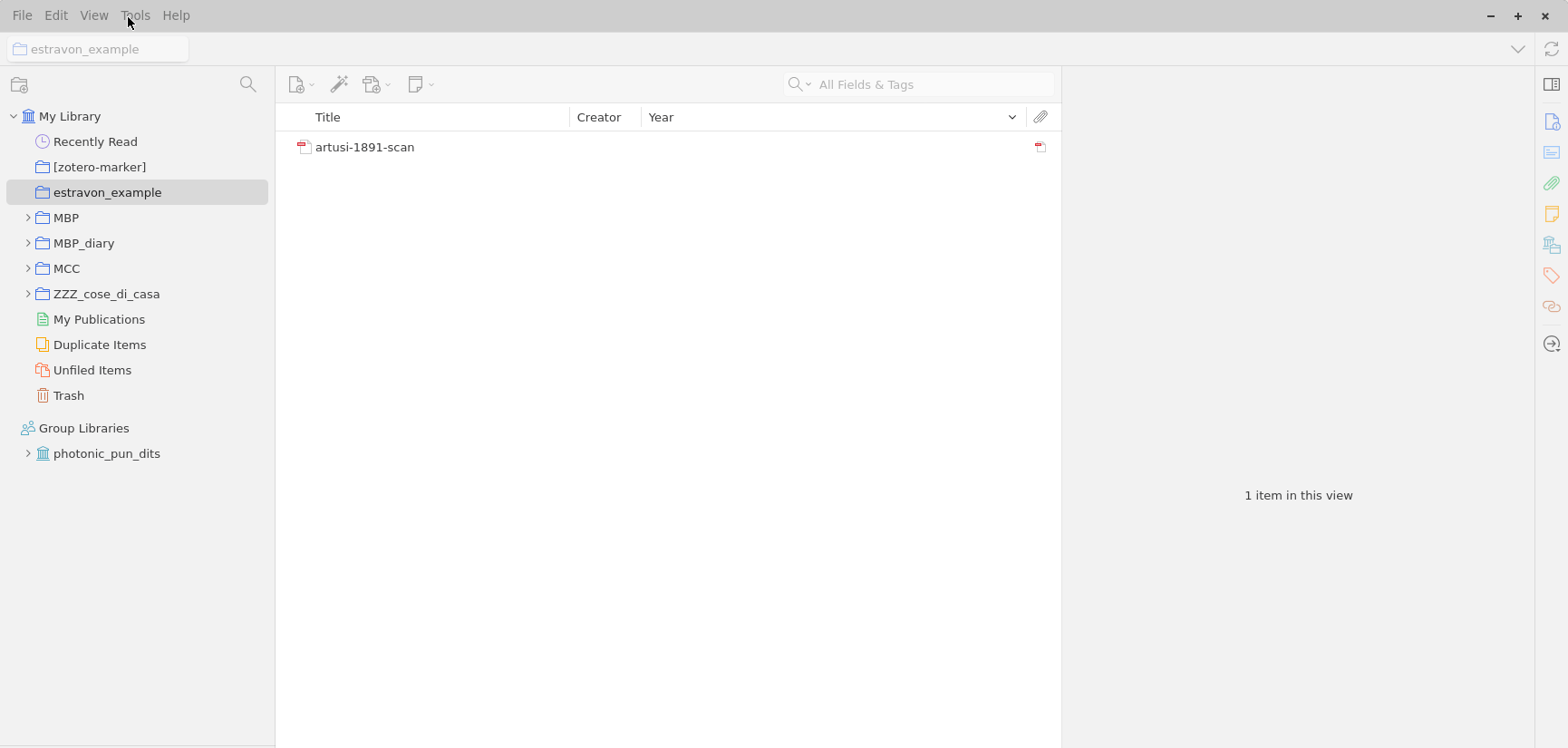
Task: Jump to Attachments section green paperclip icon
Action: [1552, 183]
